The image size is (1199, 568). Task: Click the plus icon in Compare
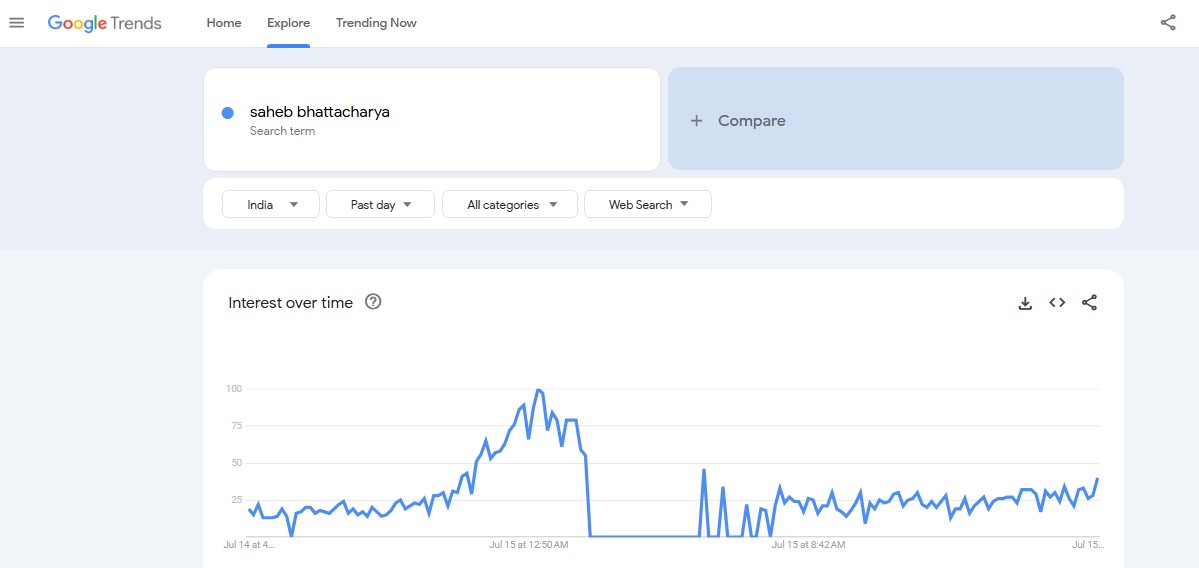pyautogui.click(x=697, y=121)
